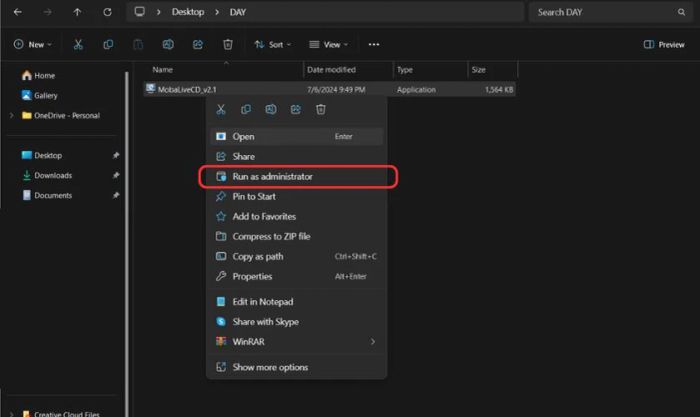The width and height of the screenshot is (700, 417).
Task: Open Properties from context menu
Action: tap(296, 276)
